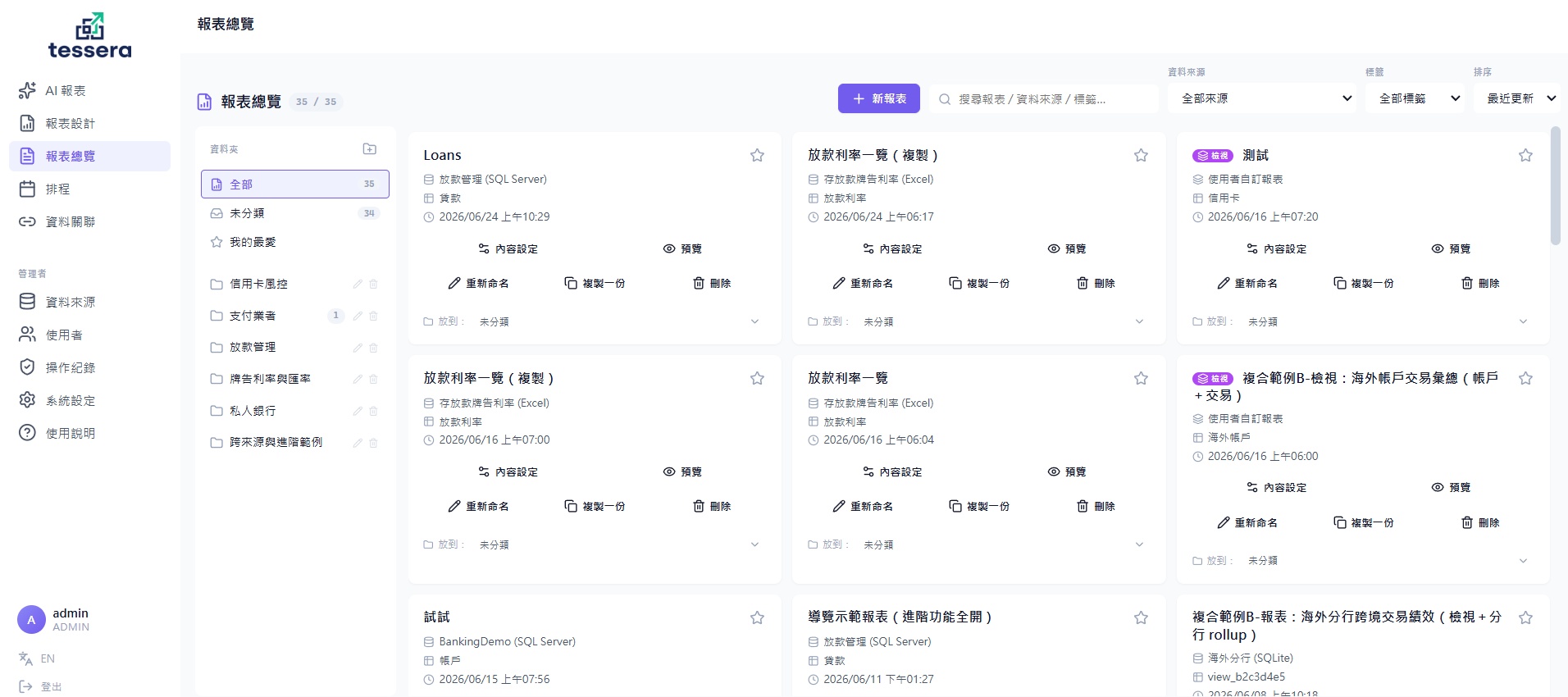Delete the Loans report
This screenshot has height=697, width=1568.
coord(711,283)
